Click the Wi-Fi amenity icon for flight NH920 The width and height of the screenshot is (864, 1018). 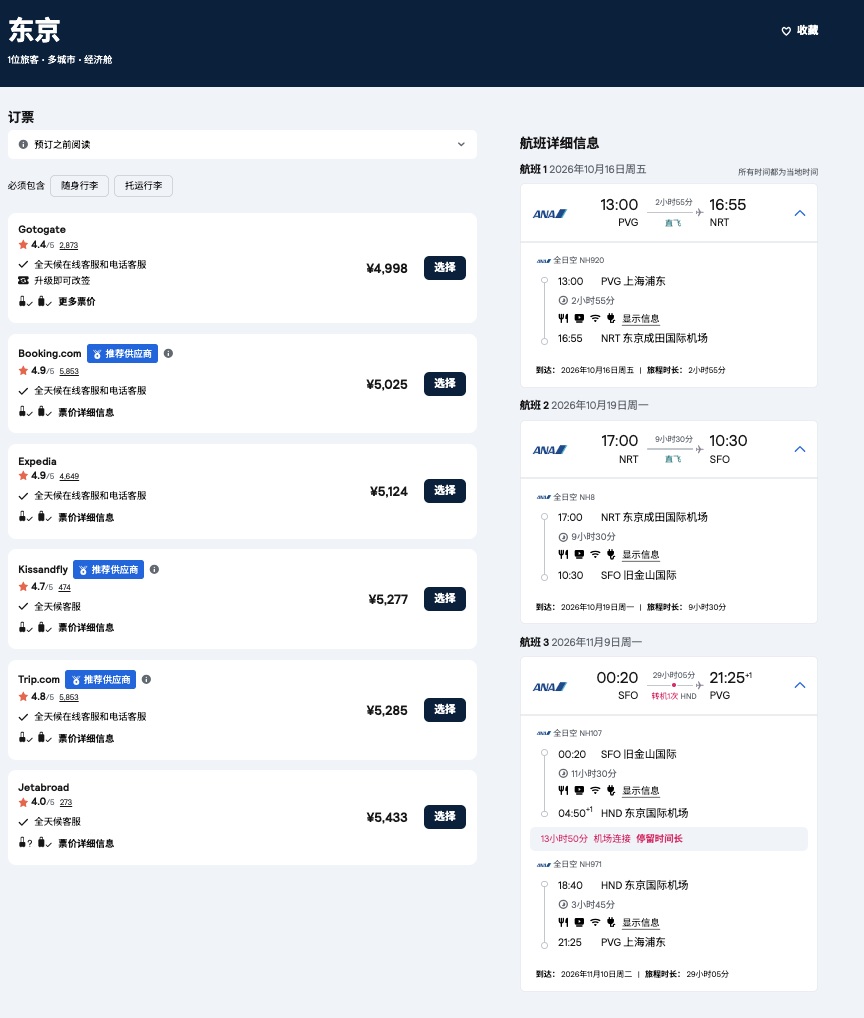point(594,318)
